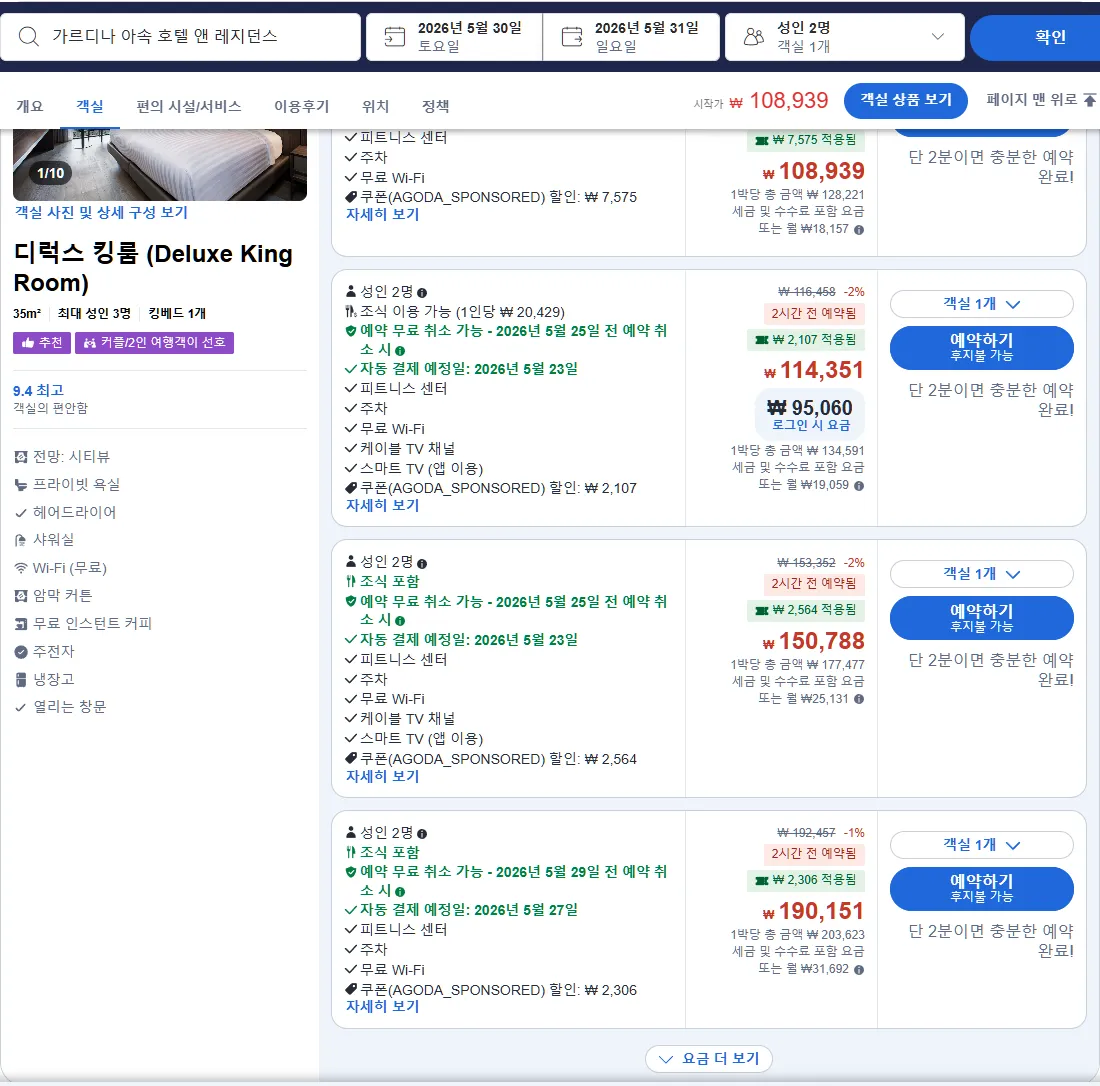Click the 확인 search button
The width and height of the screenshot is (1100, 1086).
point(1035,37)
